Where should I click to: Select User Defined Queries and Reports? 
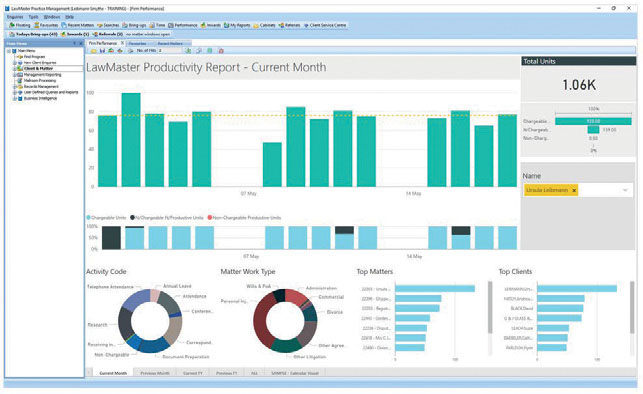pyautogui.click(x=51, y=92)
